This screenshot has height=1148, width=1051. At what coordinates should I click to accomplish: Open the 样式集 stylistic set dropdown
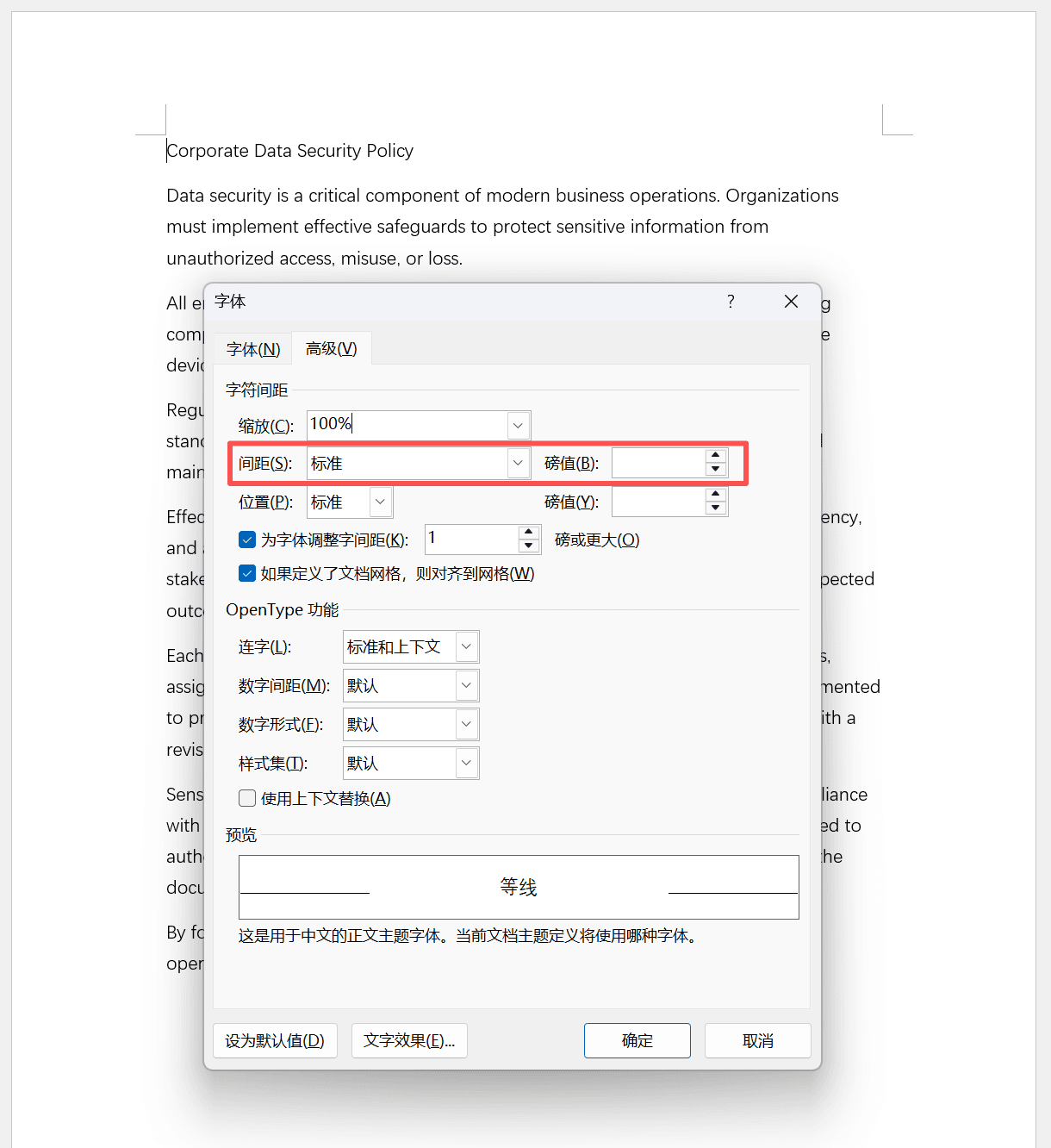[x=465, y=763]
